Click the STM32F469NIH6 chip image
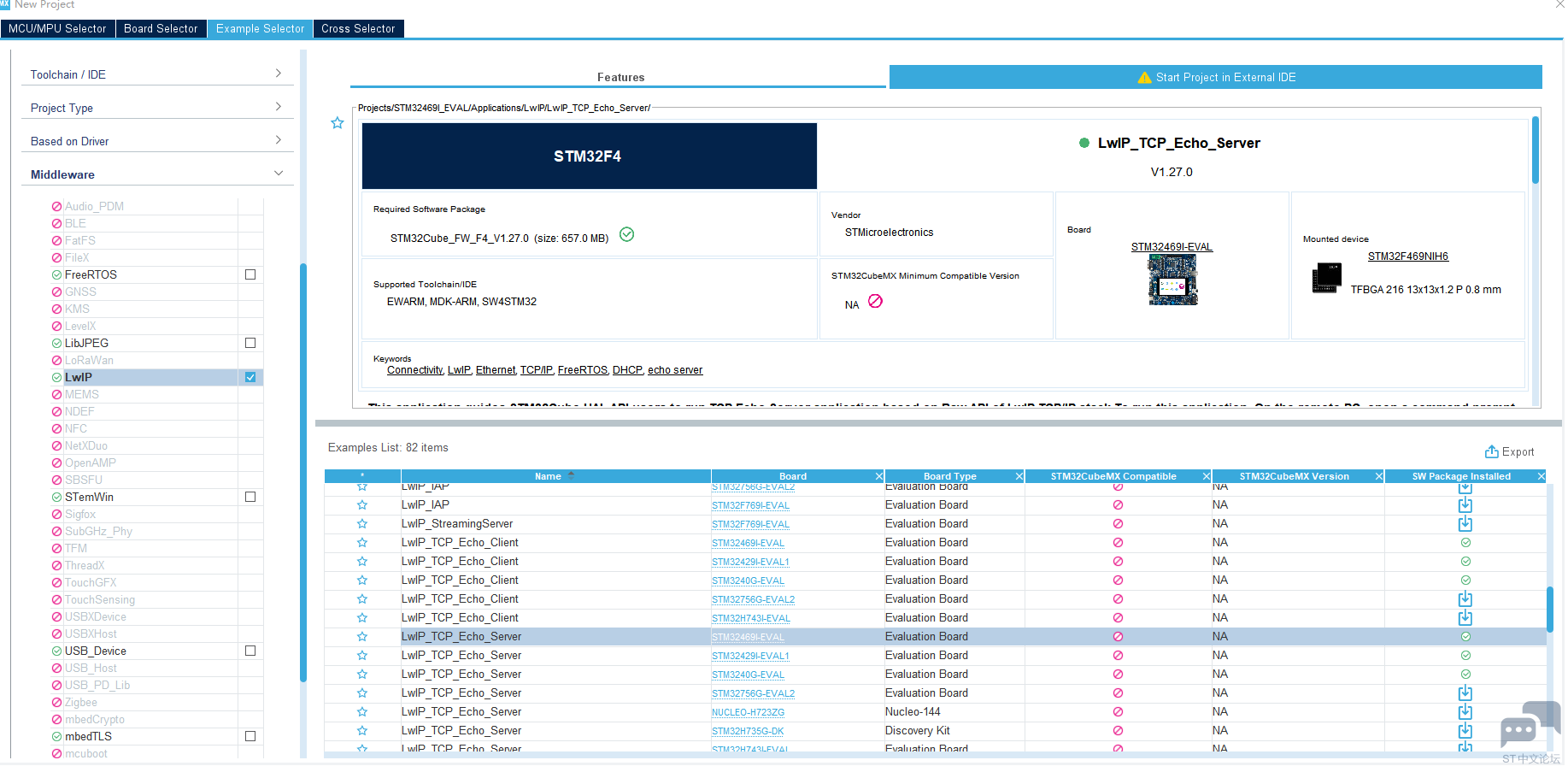This screenshot has height=772, width=1568. (1326, 279)
